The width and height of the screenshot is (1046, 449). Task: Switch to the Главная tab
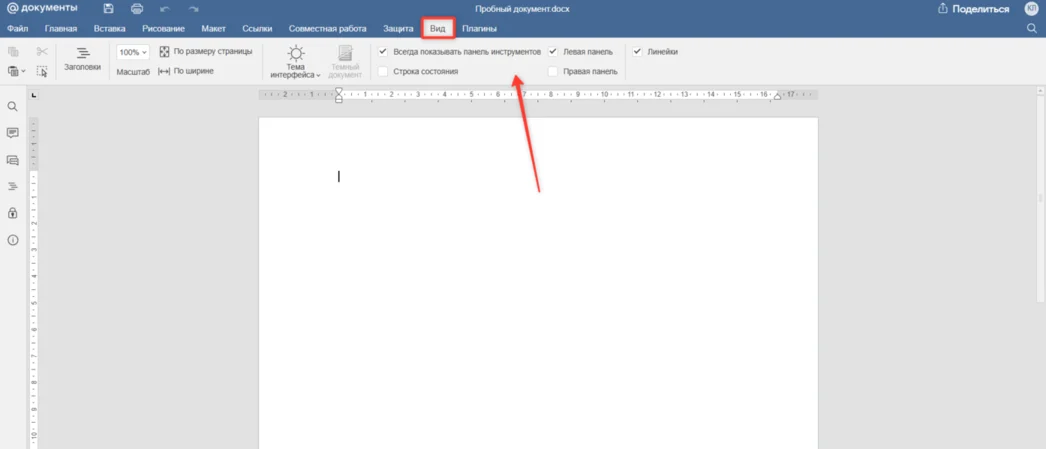click(61, 29)
